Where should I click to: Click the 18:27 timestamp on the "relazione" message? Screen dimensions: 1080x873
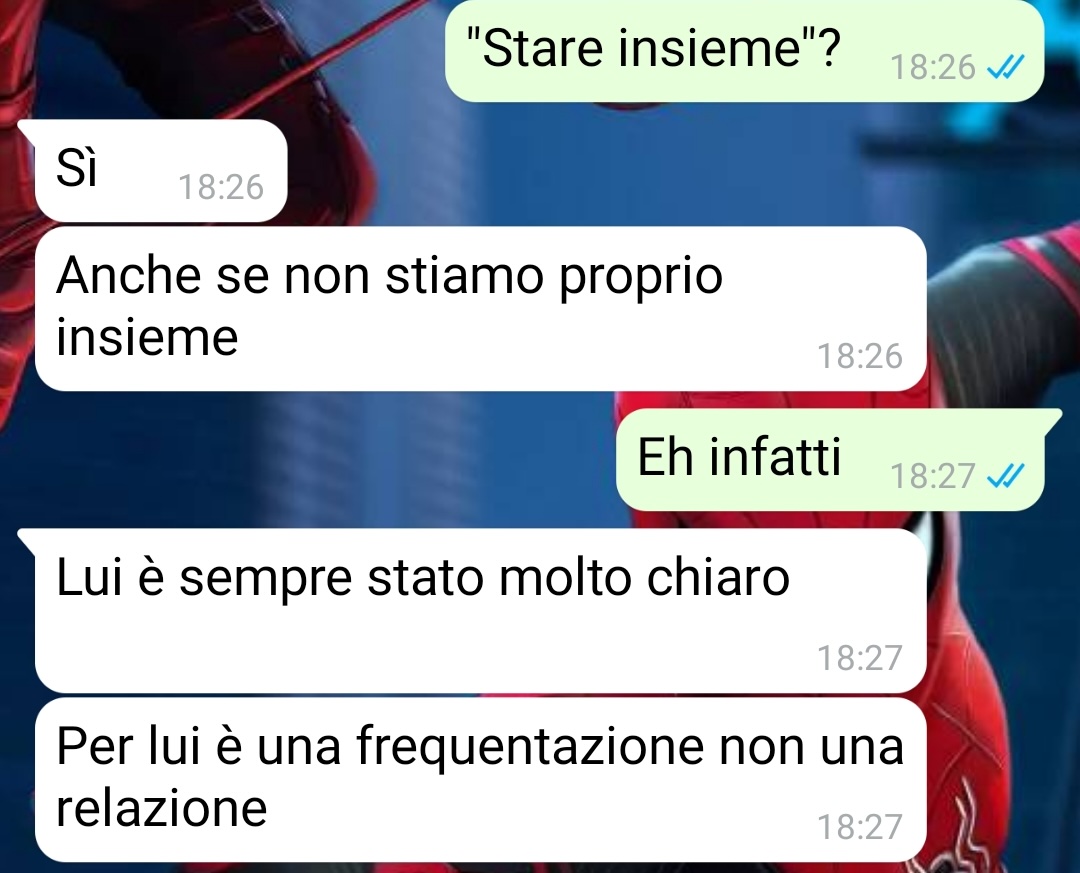click(860, 827)
